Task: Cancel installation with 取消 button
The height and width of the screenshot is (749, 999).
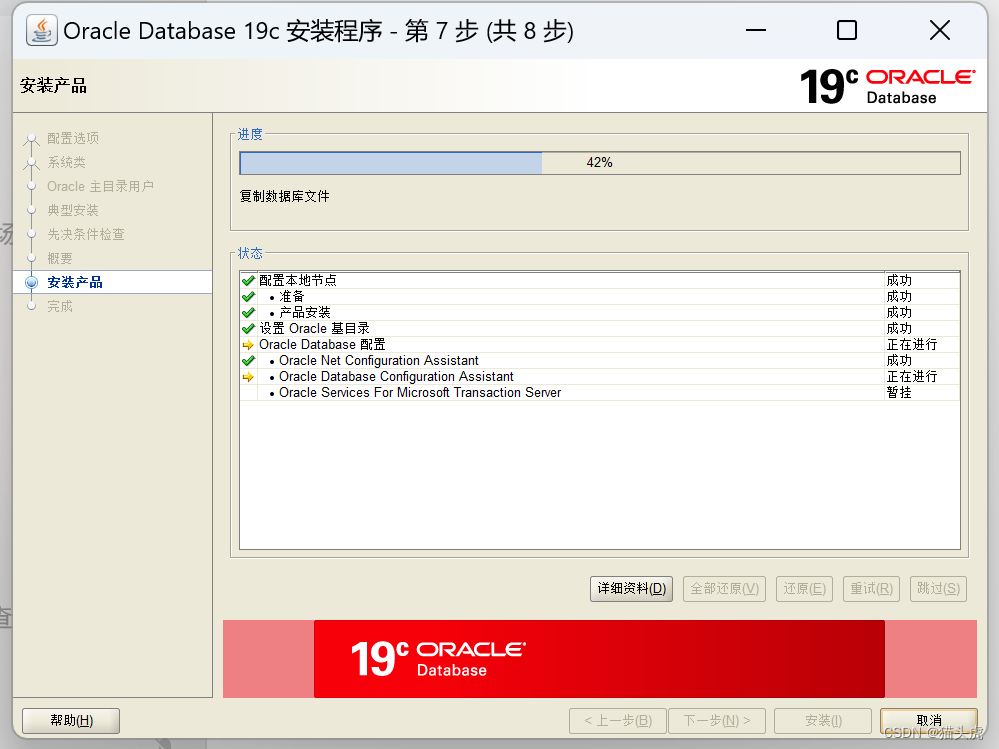Action: (929, 721)
